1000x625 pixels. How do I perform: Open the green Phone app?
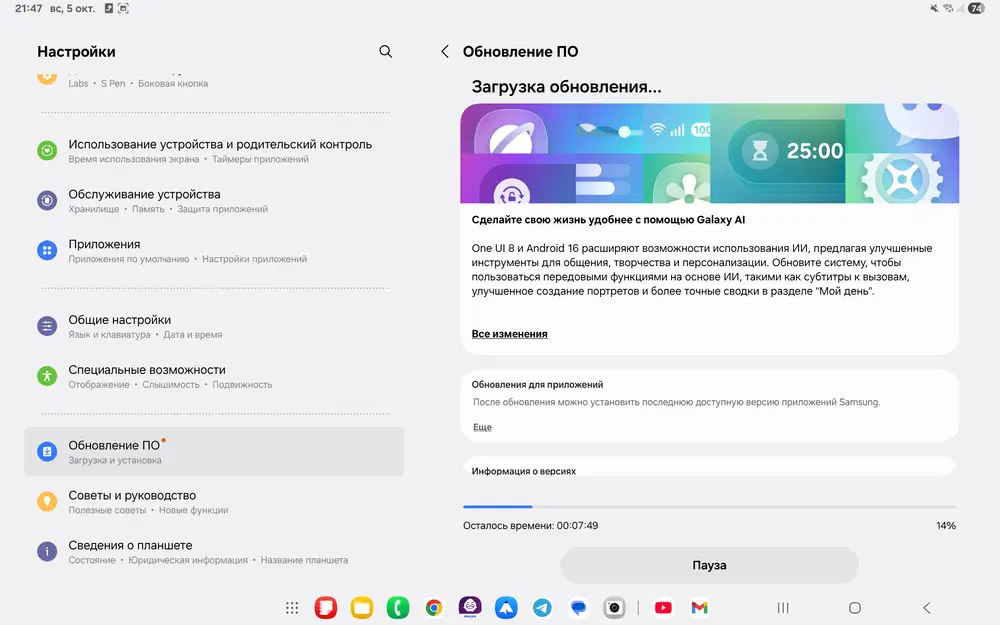398,608
